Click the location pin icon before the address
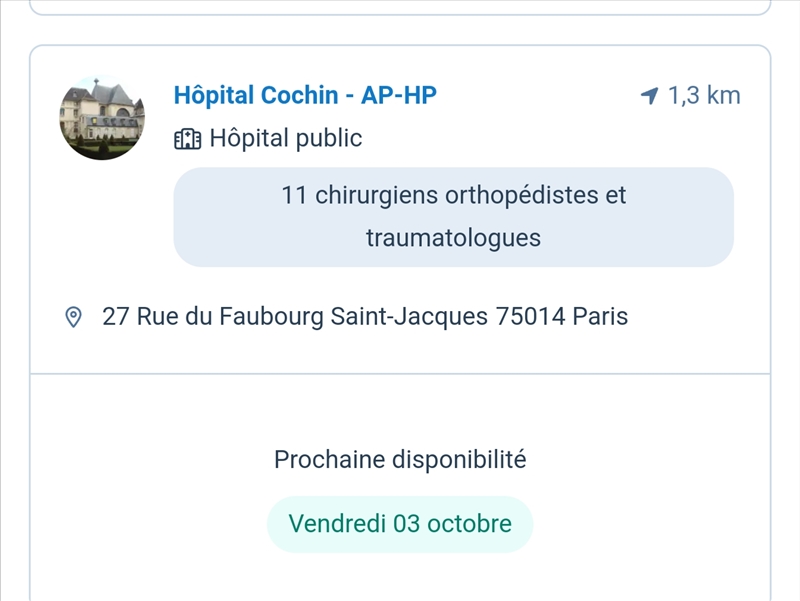The height and width of the screenshot is (601, 800). pos(71,315)
